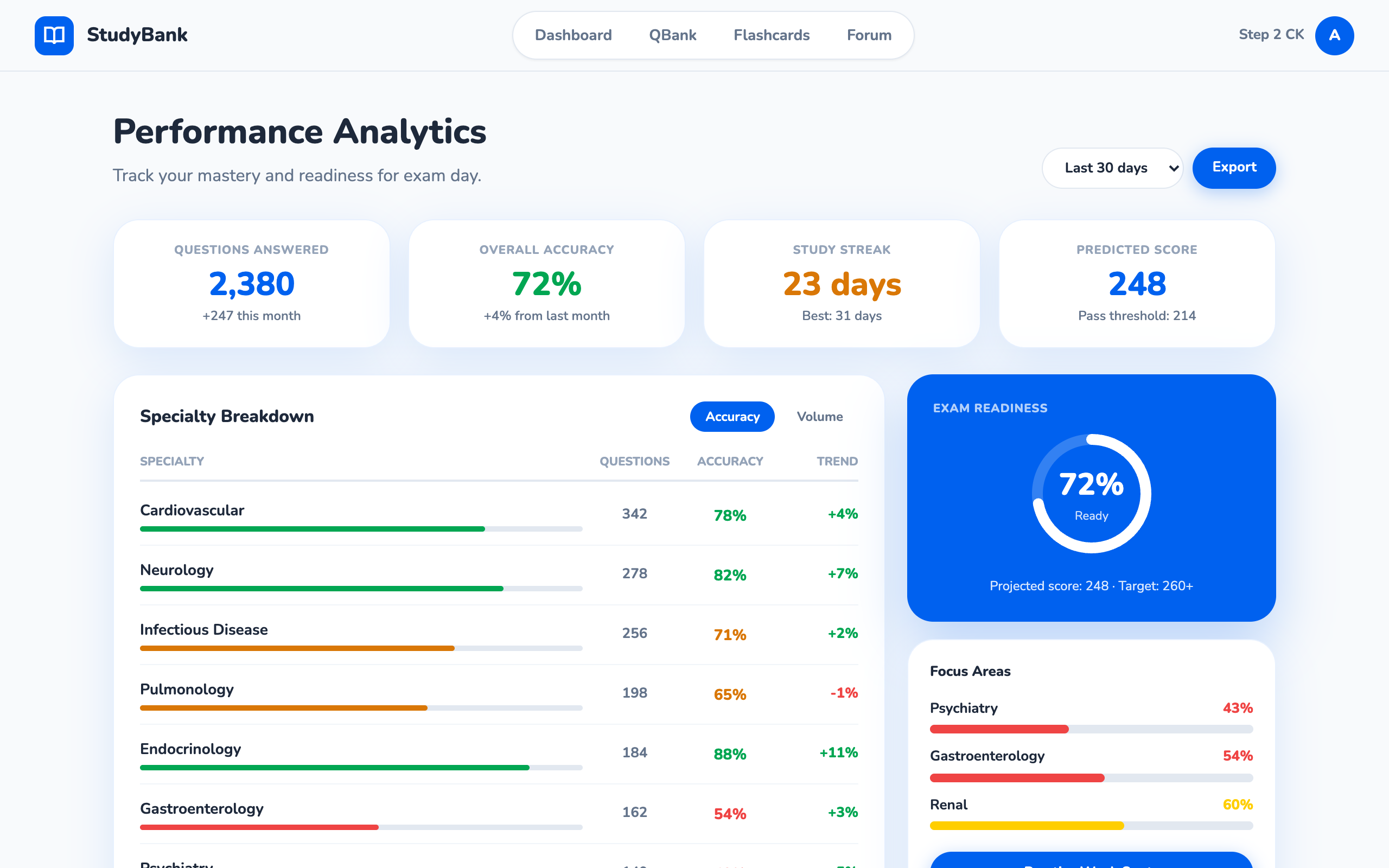Click the Export button

tap(1233, 168)
